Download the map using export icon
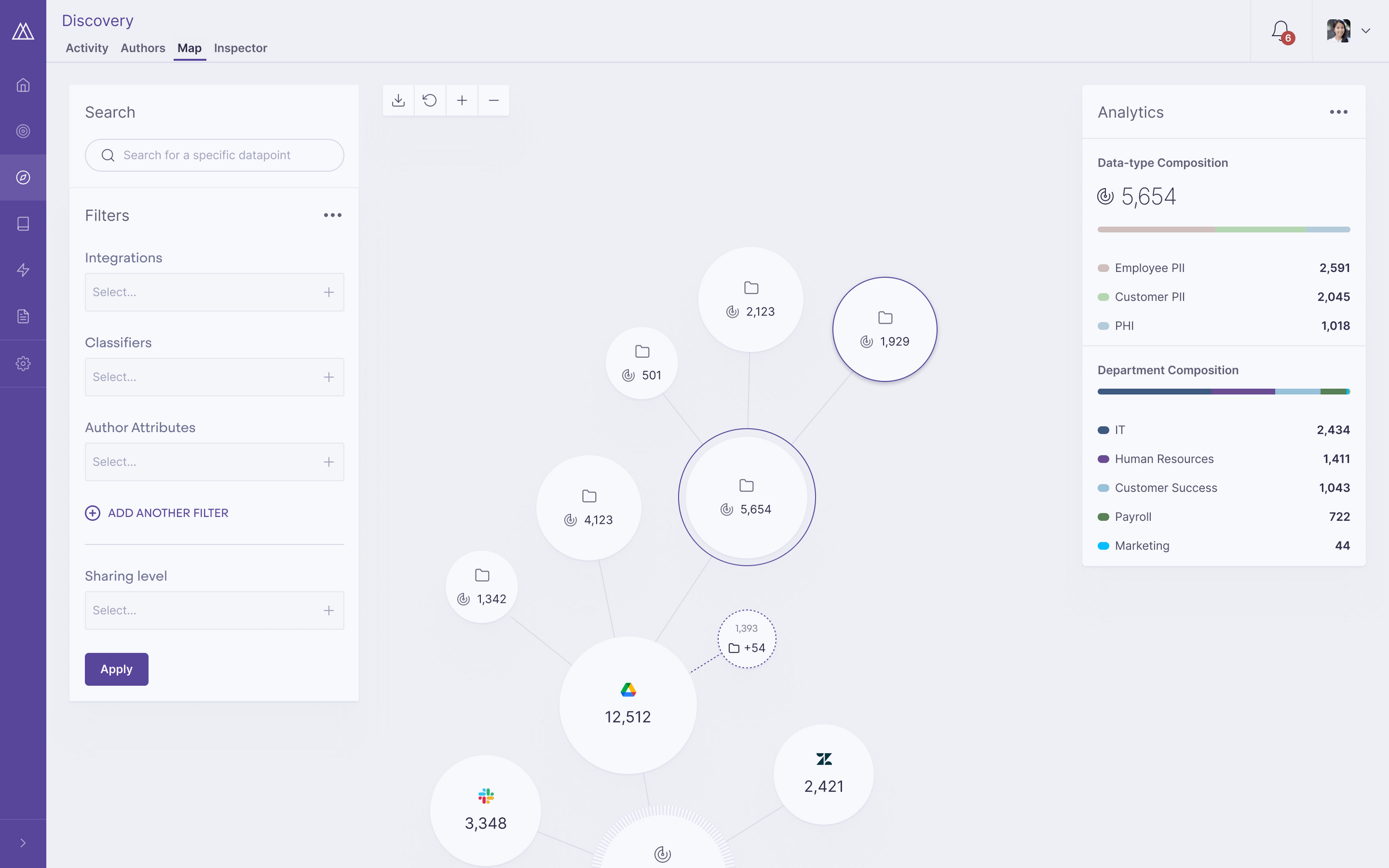This screenshot has height=868, width=1389. pos(399,100)
